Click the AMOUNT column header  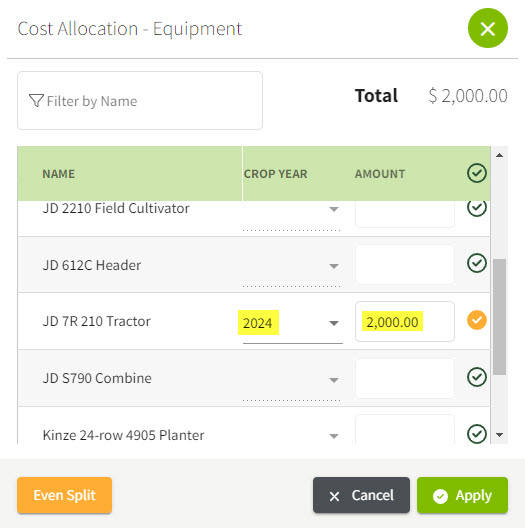[380, 174]
